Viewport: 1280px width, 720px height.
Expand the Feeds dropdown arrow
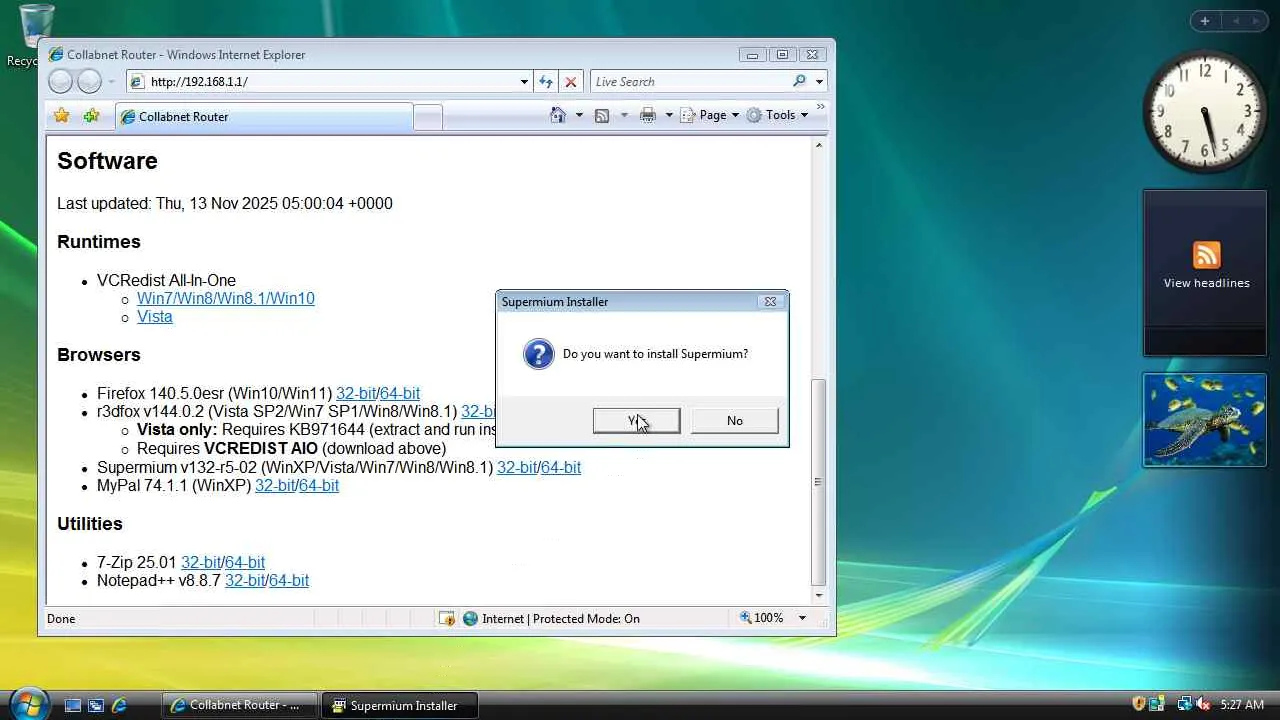click(624, 115)
